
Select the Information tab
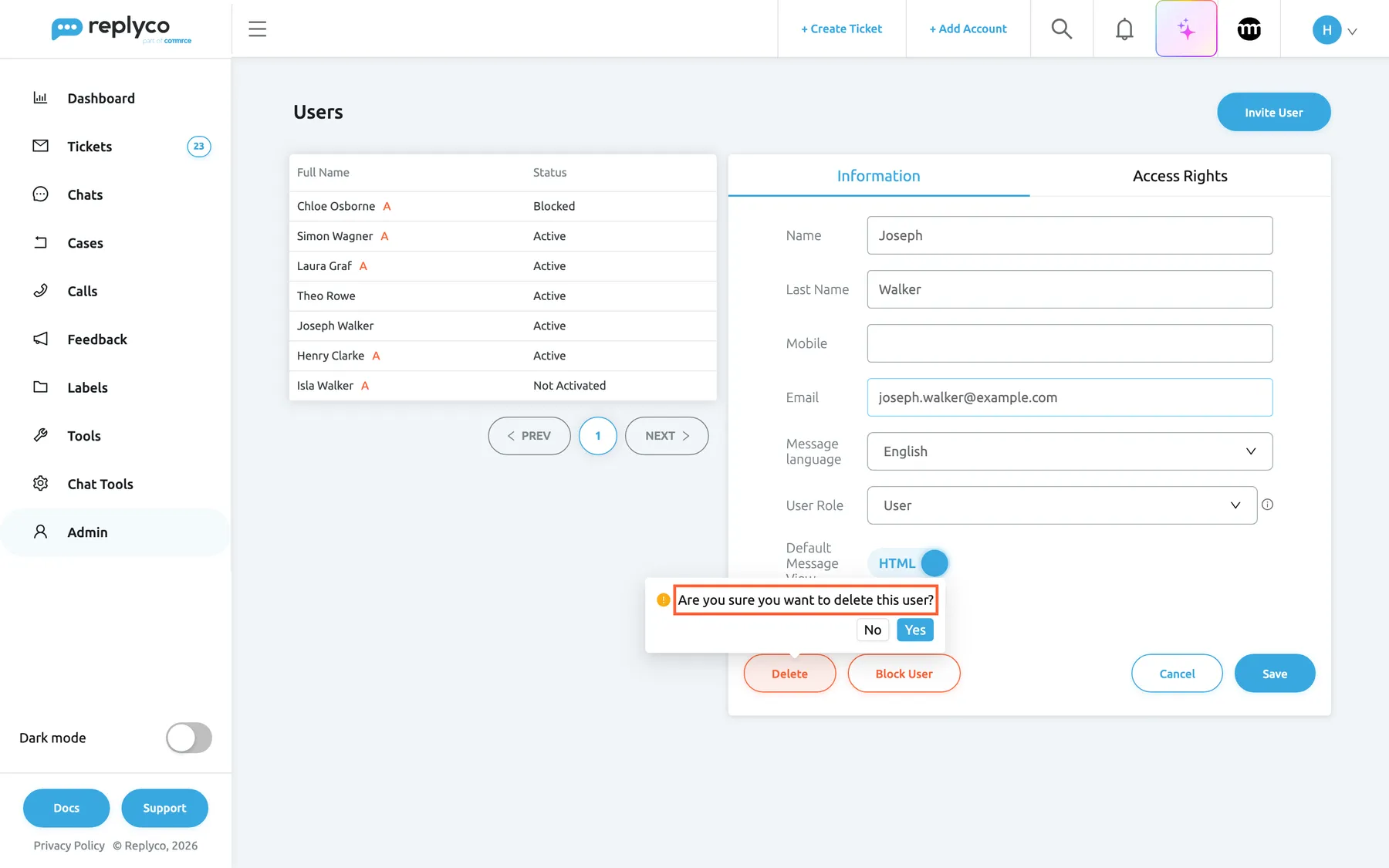coord(879,176)
